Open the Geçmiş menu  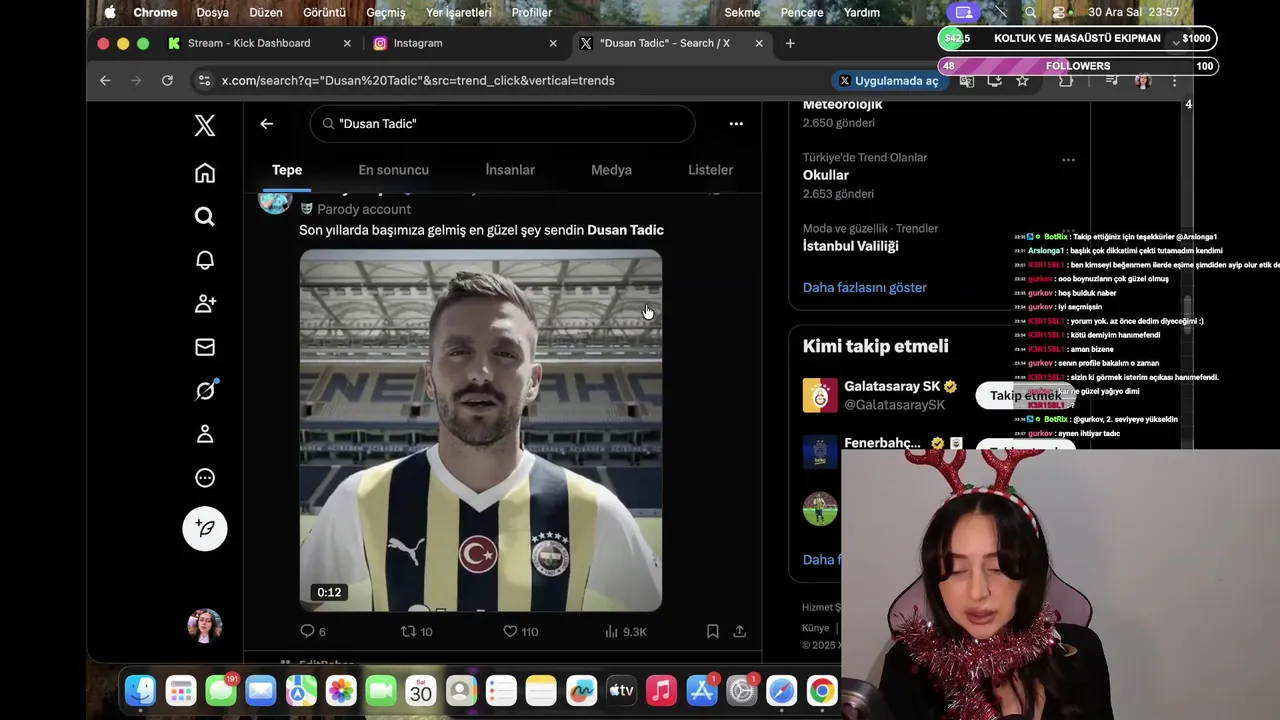coord(386,12)
